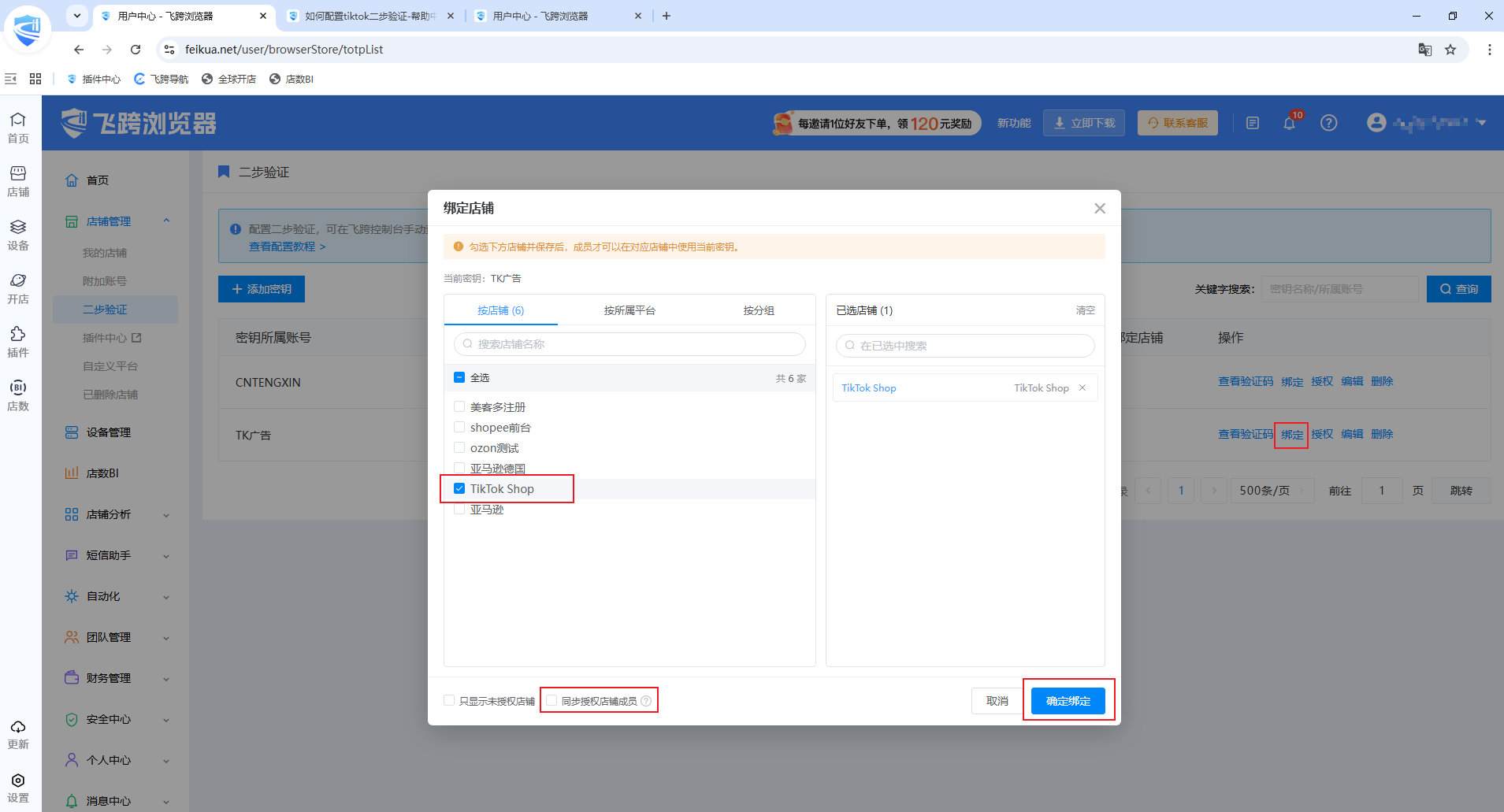The image size is (1504, 812).
Task: Open the 飞跨导航 bookmark
Action: (162, 79)
